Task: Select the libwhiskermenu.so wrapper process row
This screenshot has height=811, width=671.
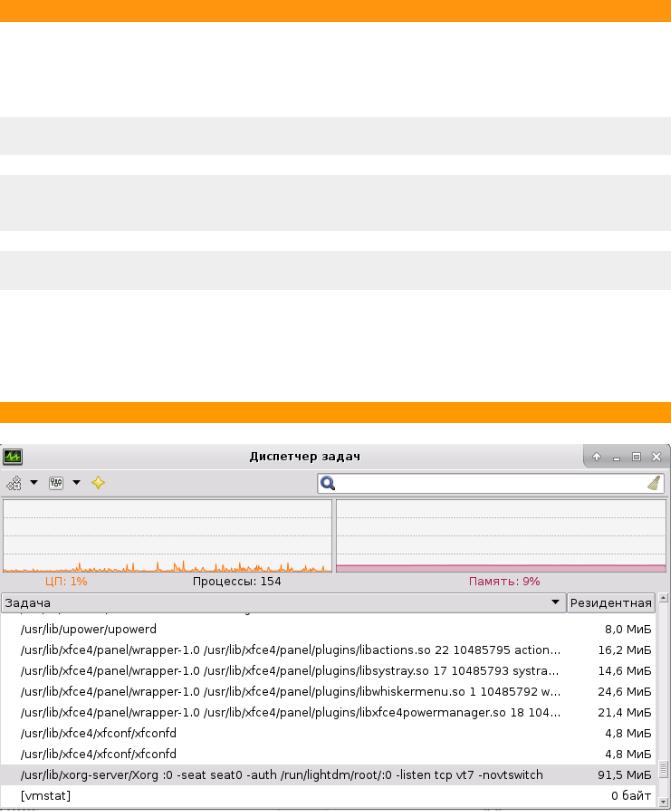Action: pos(328,692)
